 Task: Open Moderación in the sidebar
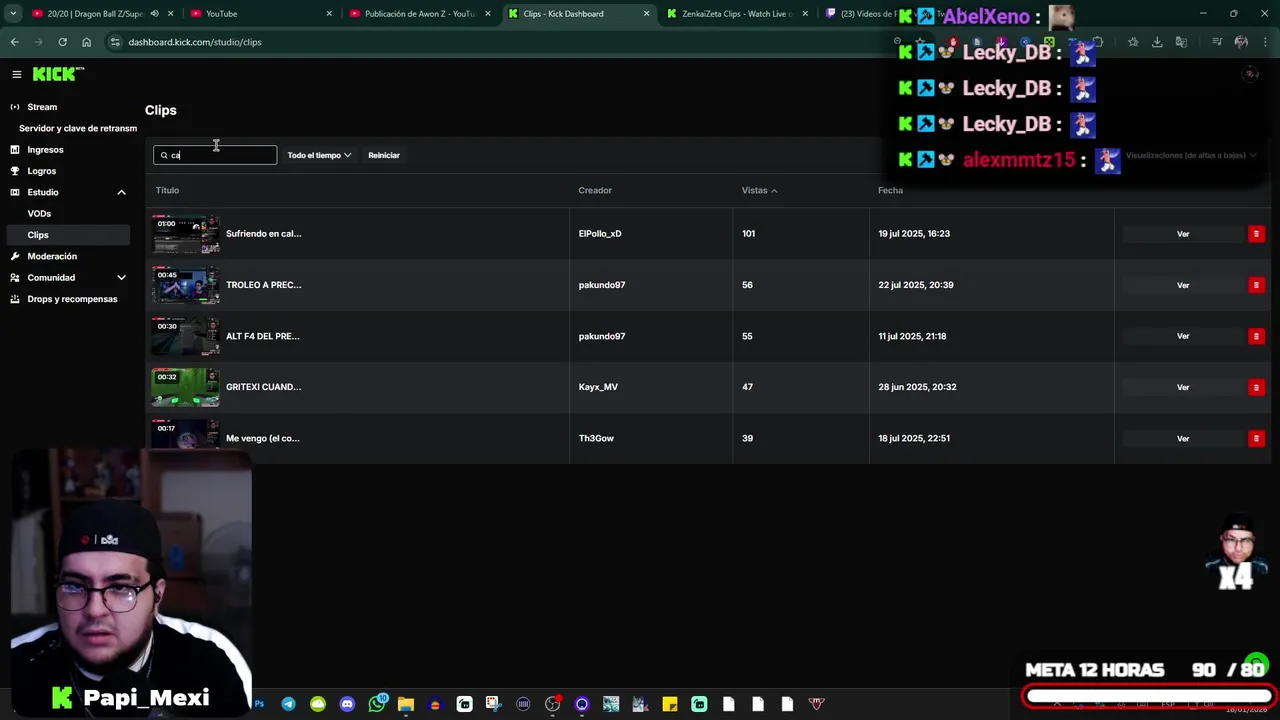(x=52, y=257)
